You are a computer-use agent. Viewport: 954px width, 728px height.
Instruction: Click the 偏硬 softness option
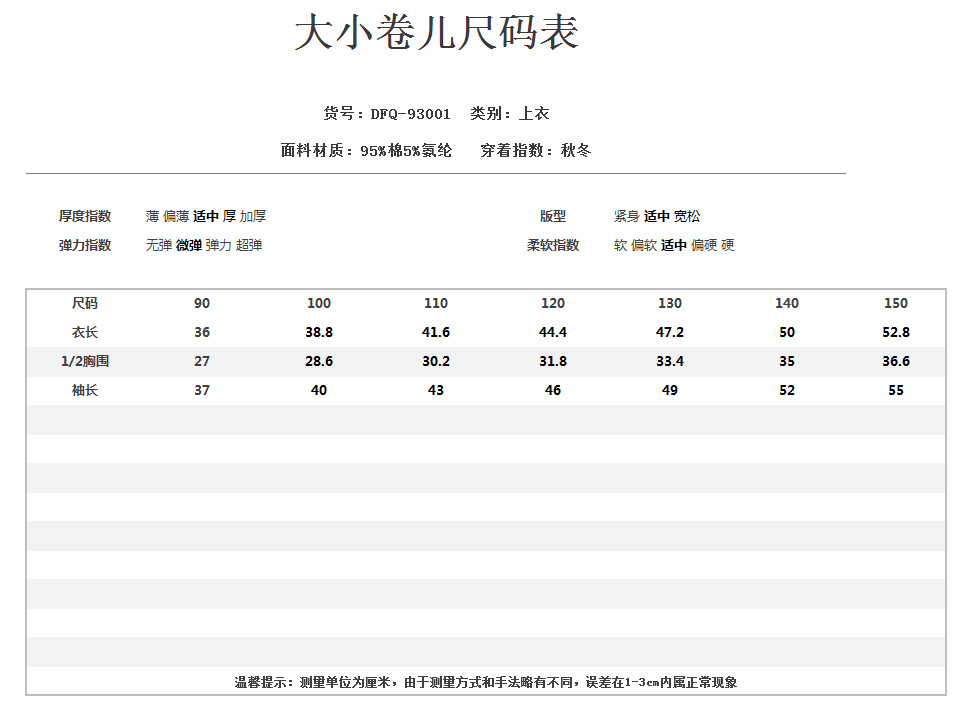[704, 245]
